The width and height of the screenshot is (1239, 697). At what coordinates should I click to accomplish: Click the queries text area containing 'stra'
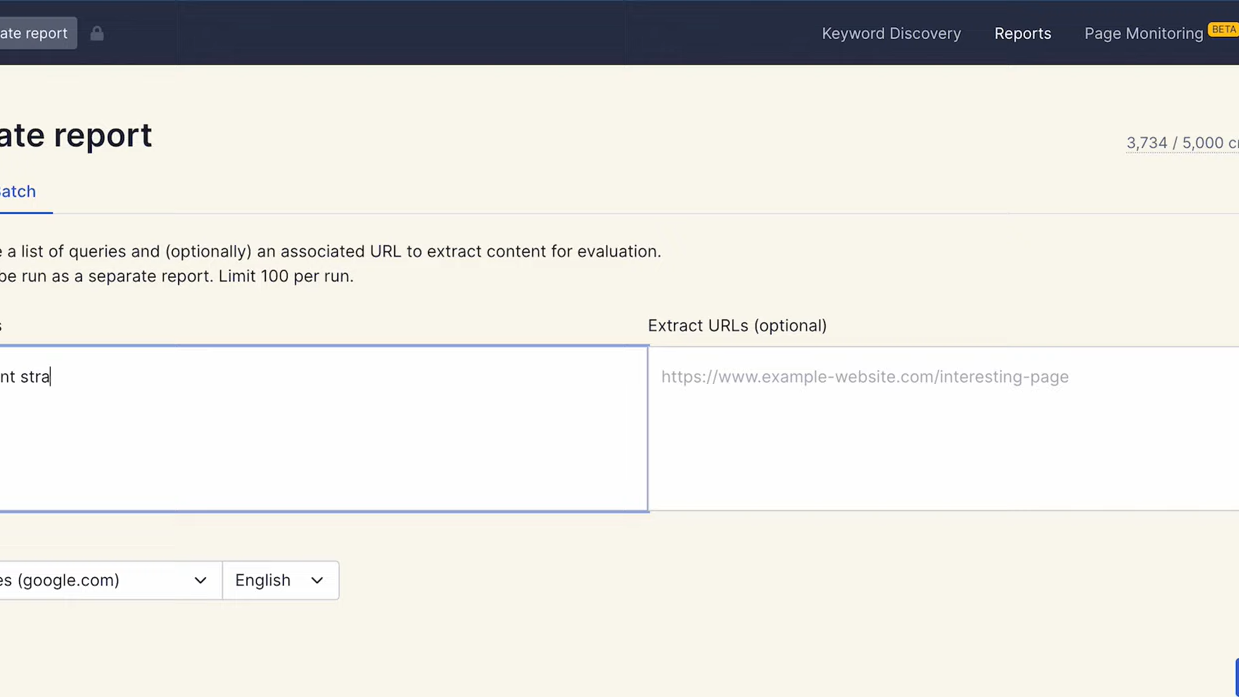point(324,428)
